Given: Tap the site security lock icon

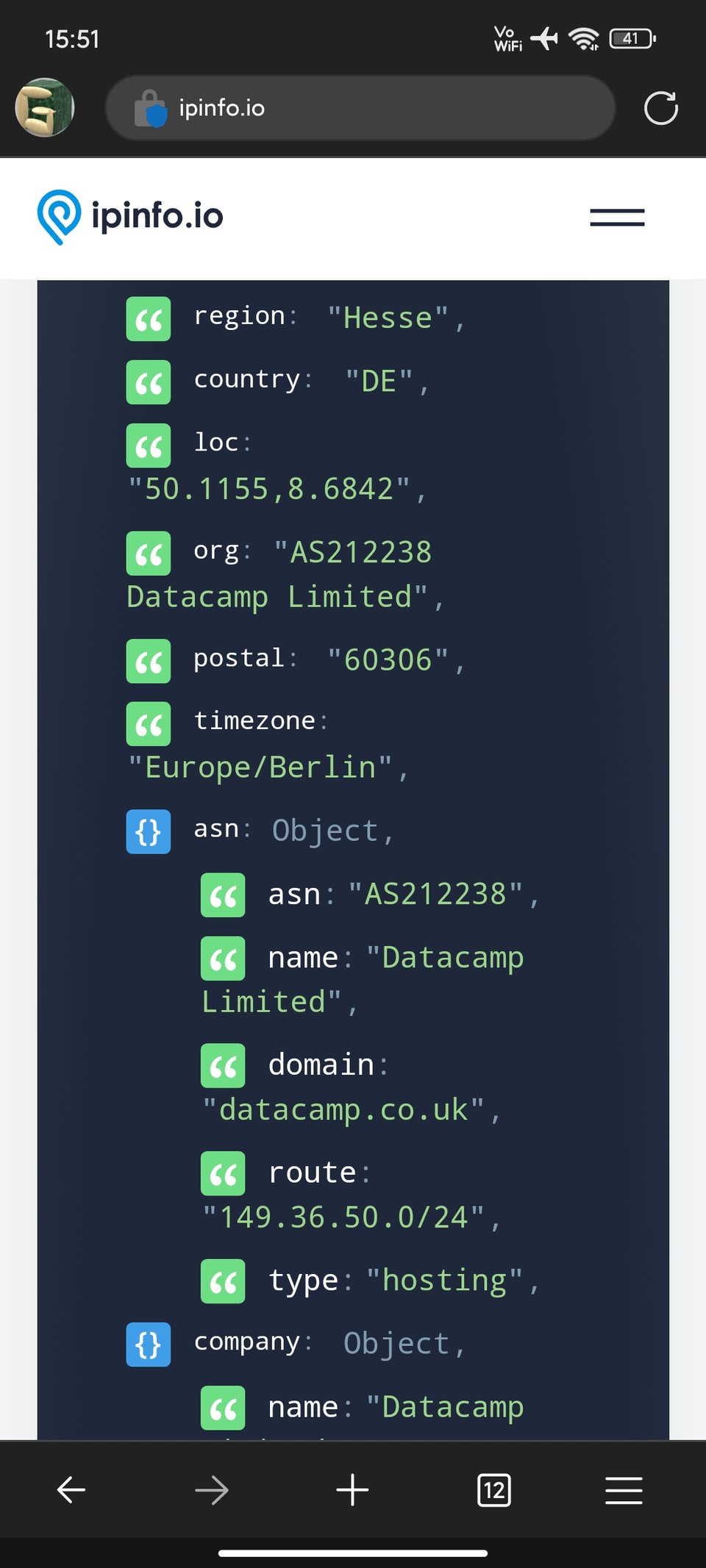Looking at the screenshot, I should pyautogui.click(x=151, y=109).
